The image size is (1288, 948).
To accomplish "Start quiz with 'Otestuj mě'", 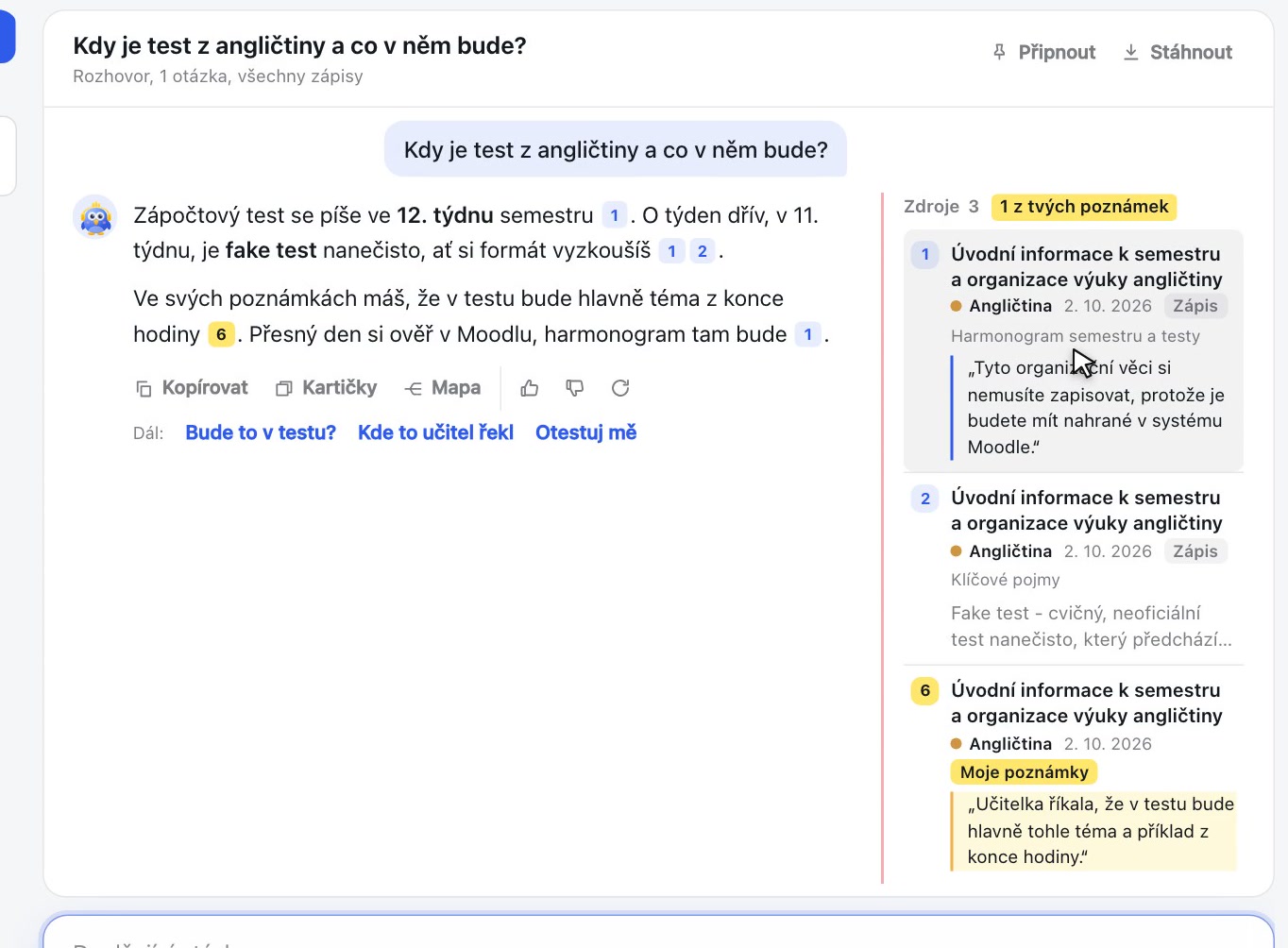I will click(x=585, y=432).
